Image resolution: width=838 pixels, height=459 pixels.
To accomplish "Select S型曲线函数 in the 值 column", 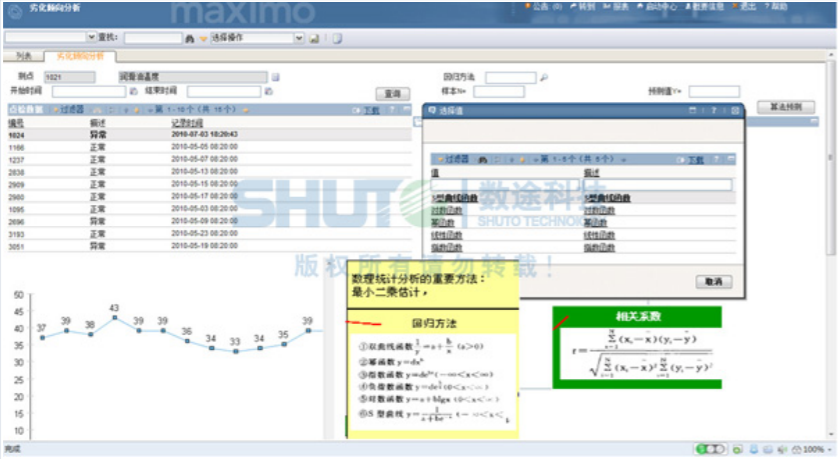I will point(455,198).
